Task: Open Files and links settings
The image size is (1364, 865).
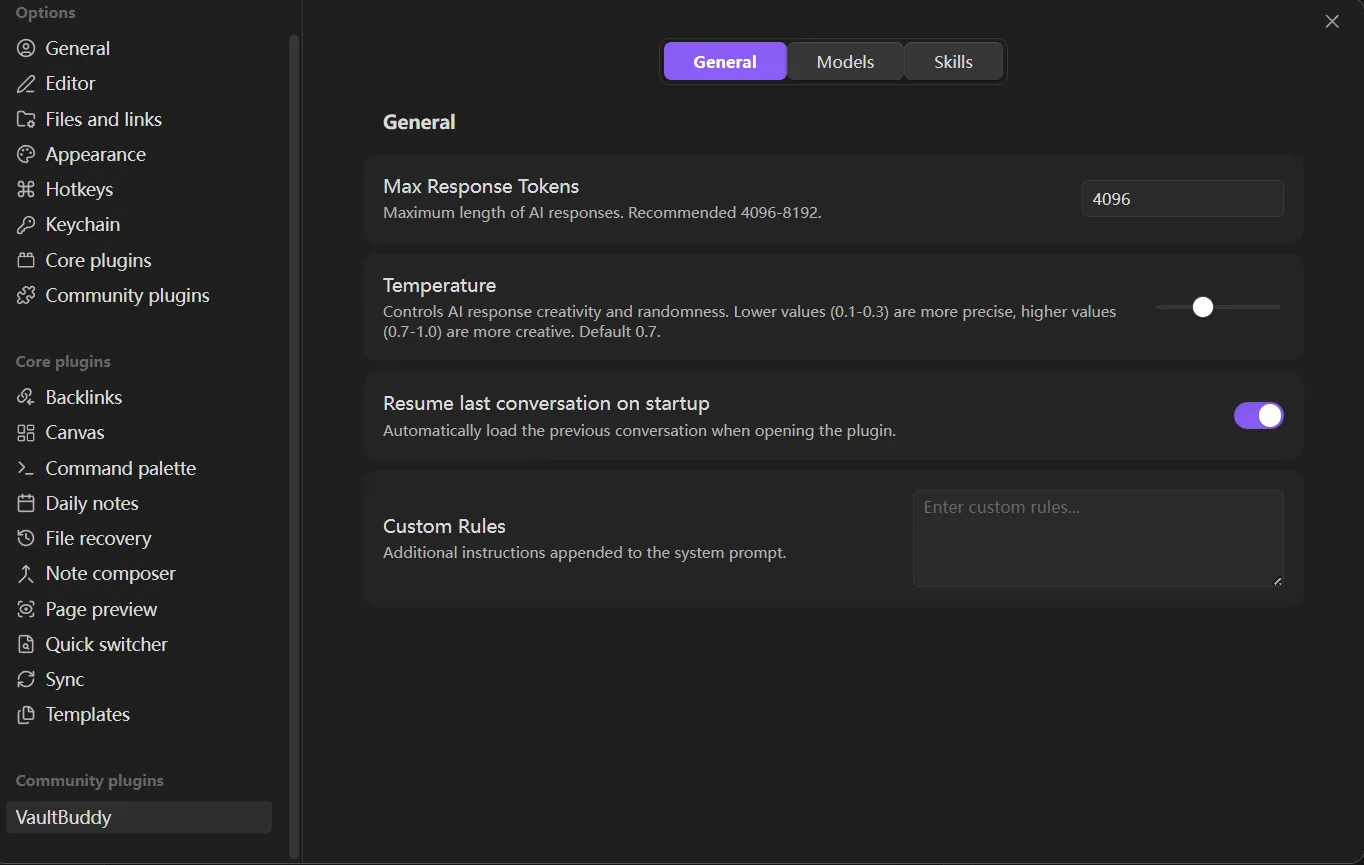Action: (138, 119)
